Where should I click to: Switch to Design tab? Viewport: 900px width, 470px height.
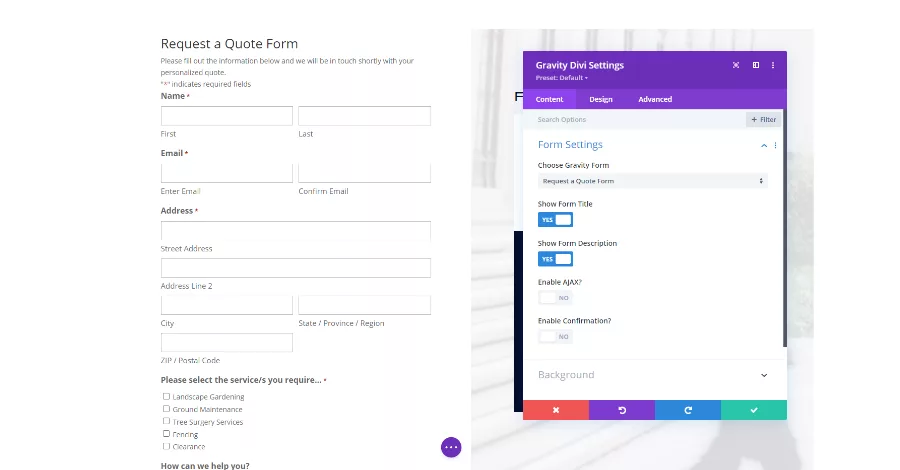601,99
